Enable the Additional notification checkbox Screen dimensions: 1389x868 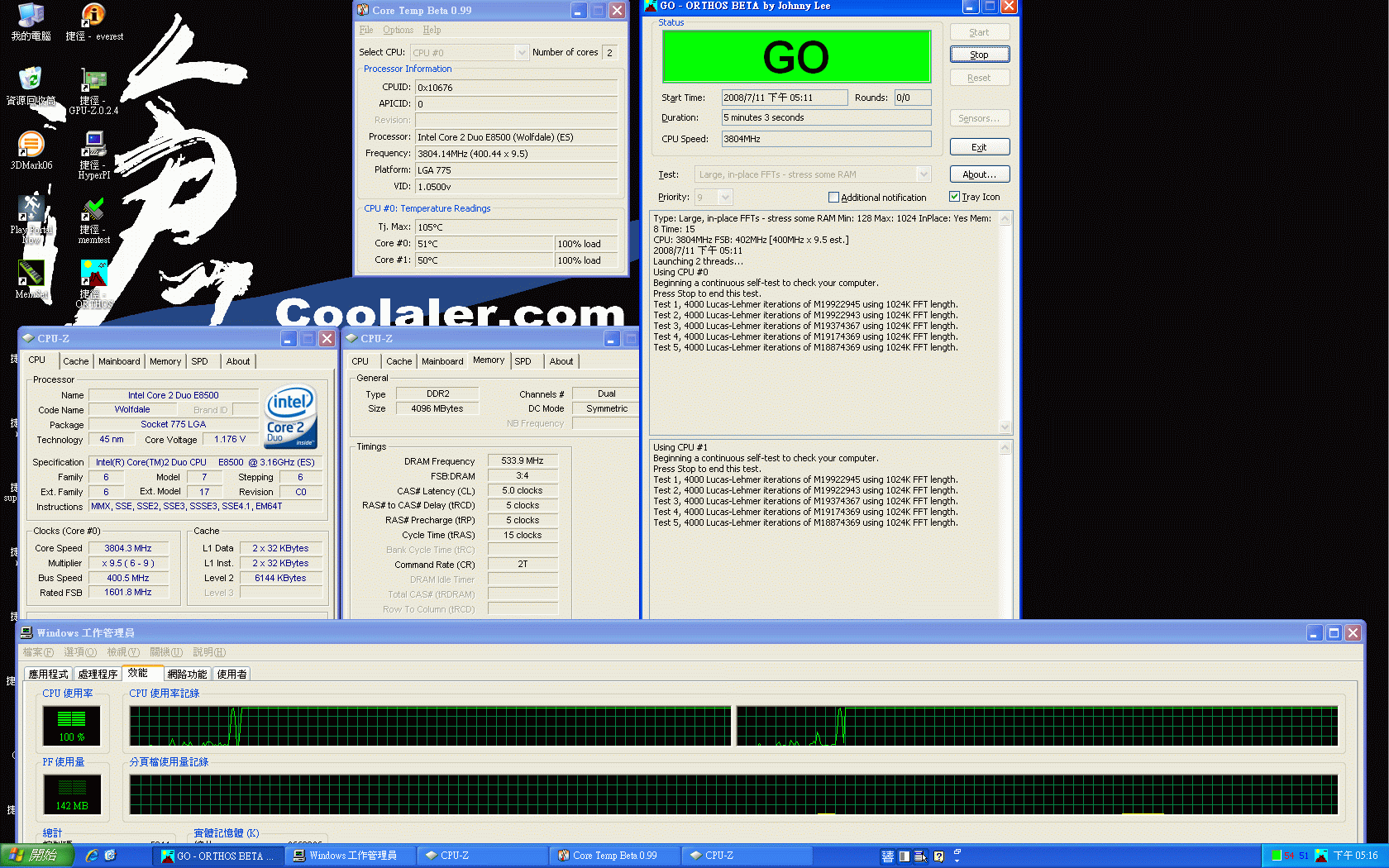[x=833, y=198]
